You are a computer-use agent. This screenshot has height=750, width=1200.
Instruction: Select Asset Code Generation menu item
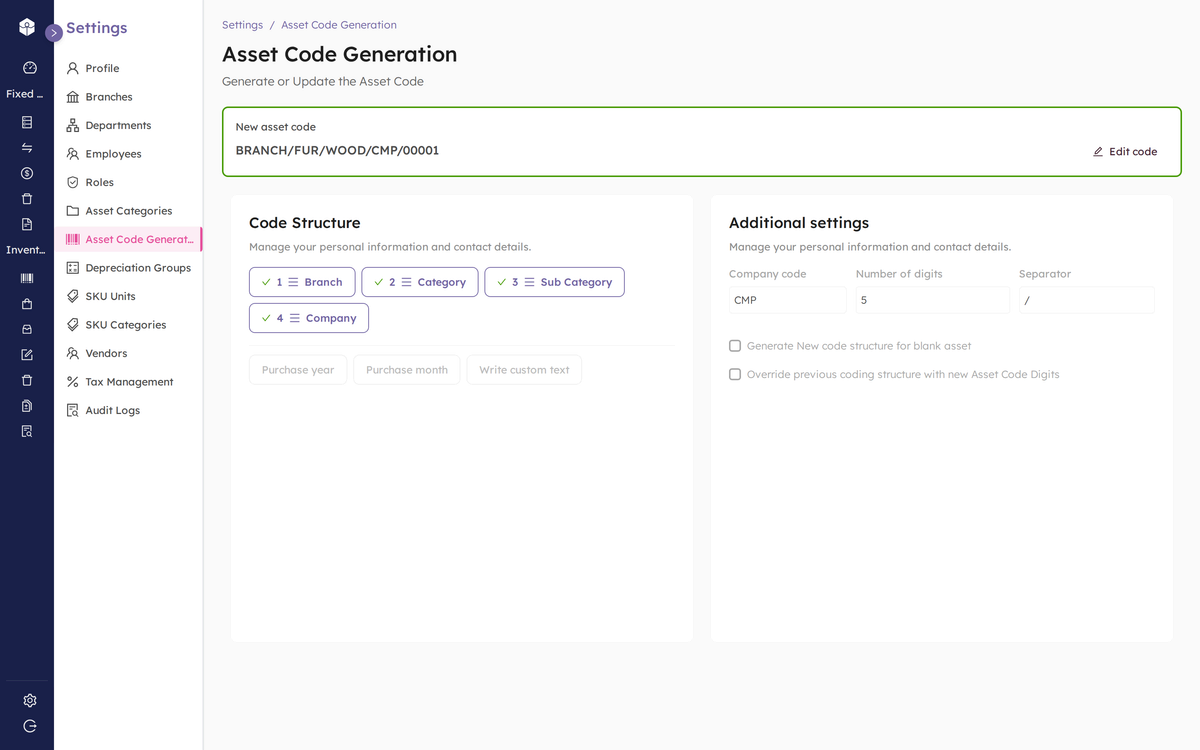[128, 240]
